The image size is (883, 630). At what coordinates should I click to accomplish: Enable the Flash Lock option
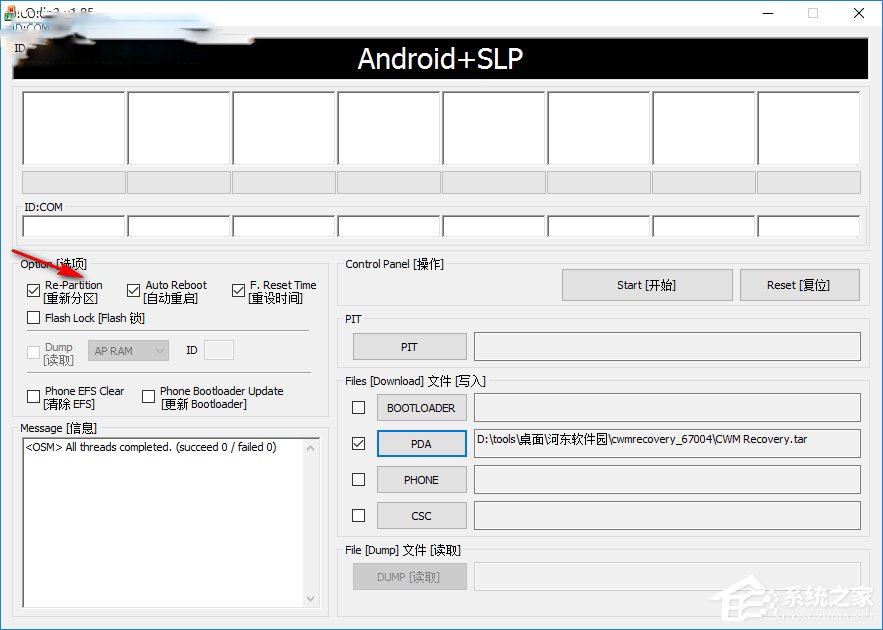point(33,318)
